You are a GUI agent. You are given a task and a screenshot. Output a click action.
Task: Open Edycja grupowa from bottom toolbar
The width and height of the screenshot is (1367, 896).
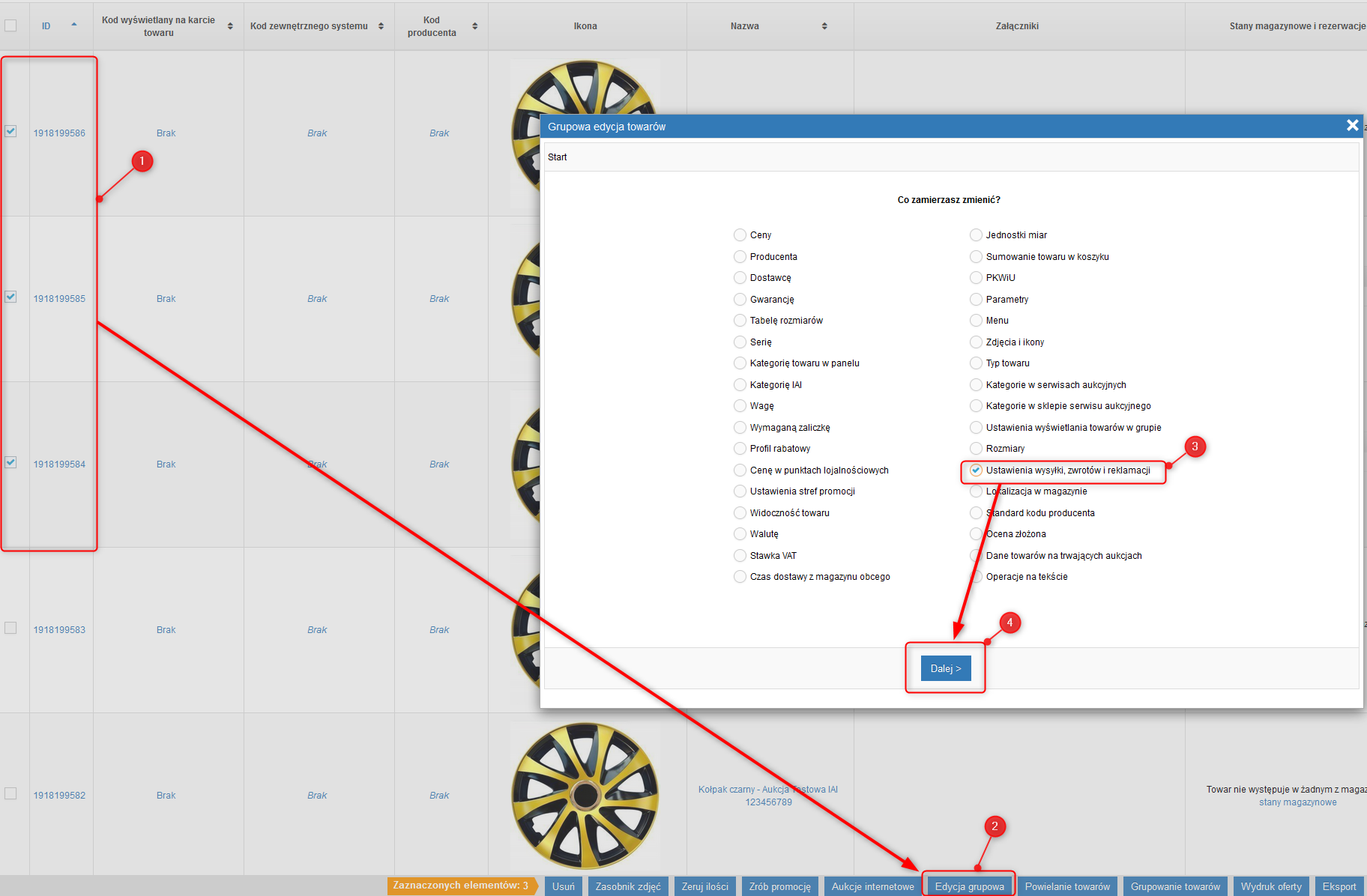point(969,886)
